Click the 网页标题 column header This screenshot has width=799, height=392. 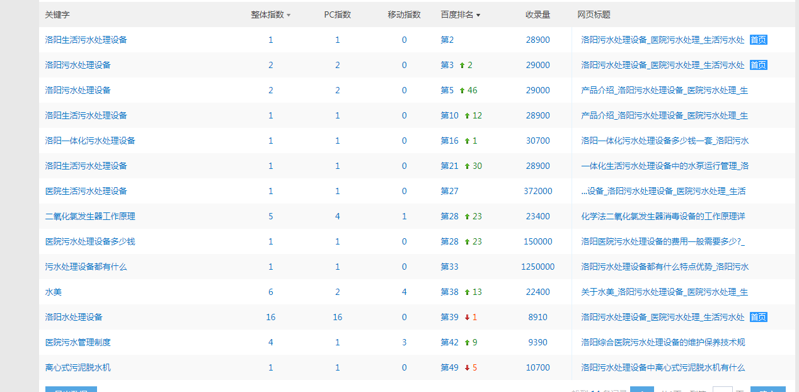click(x=594, y=15)
